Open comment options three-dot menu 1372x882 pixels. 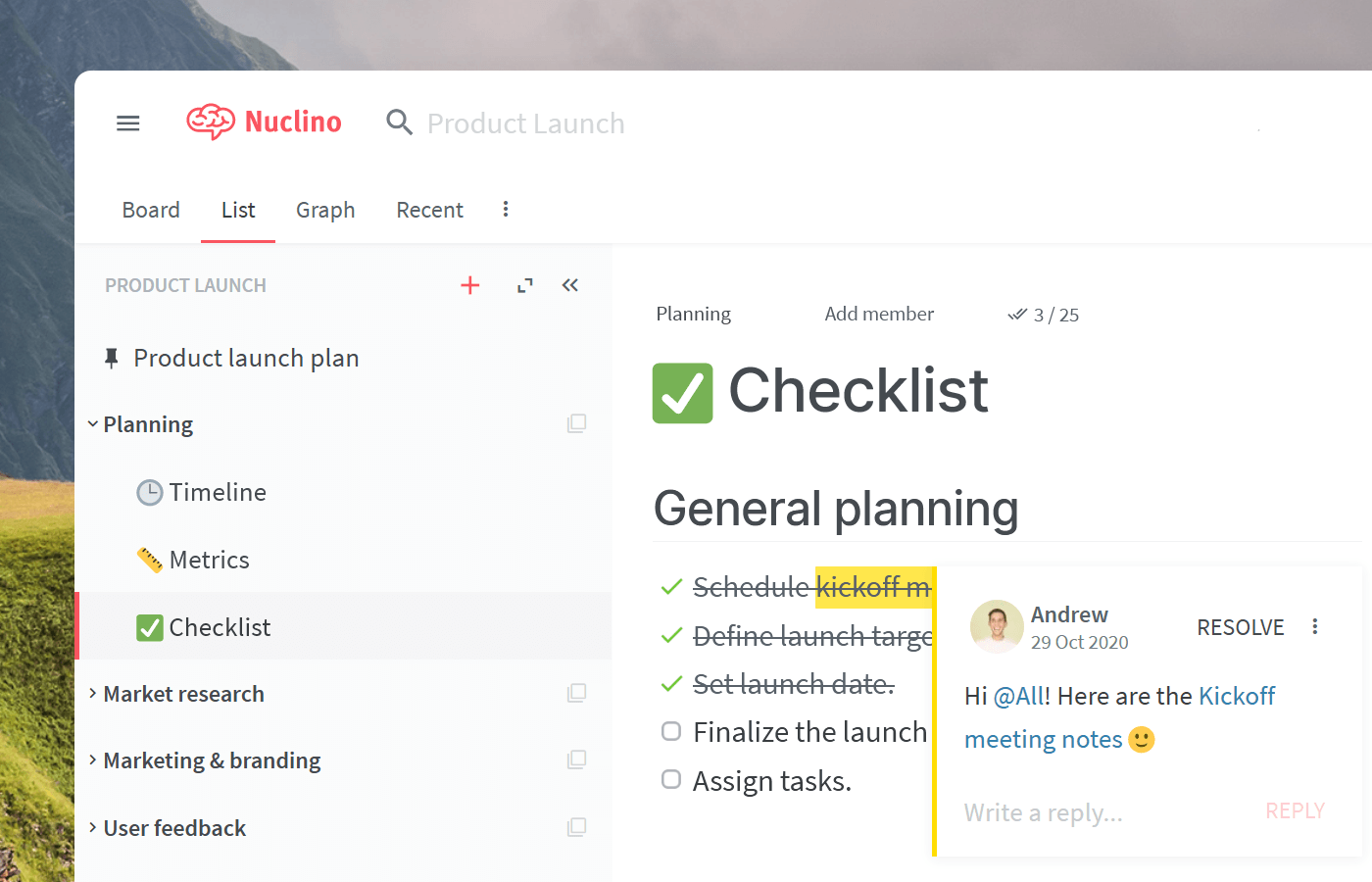(1315, 626)
